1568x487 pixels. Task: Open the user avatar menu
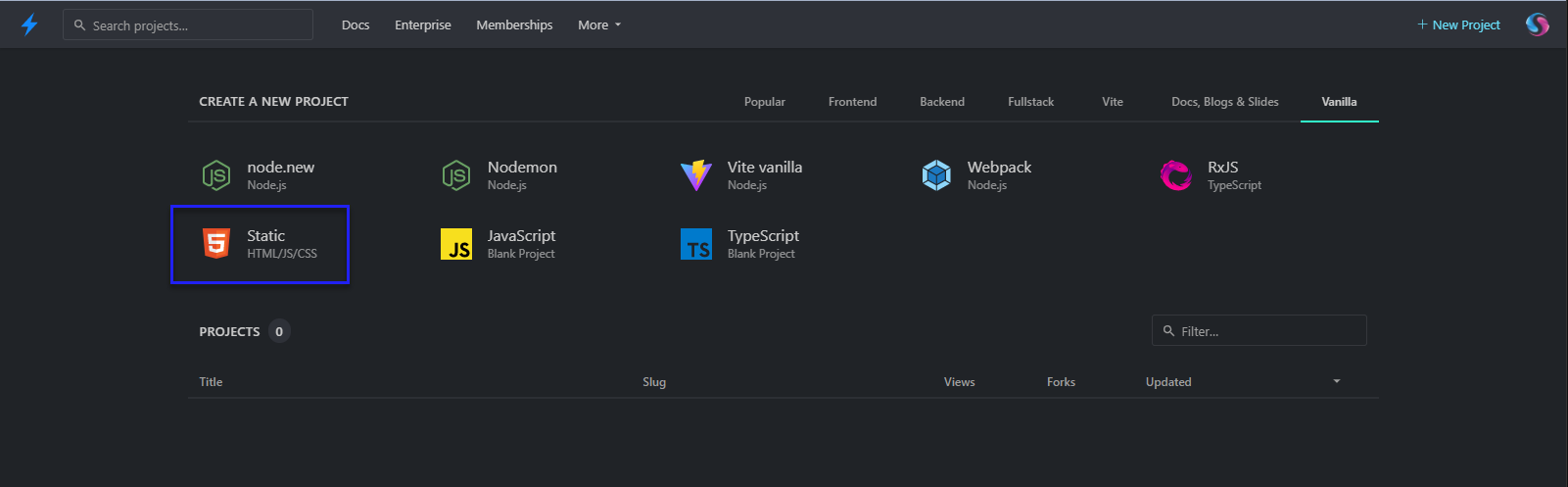(1537, 24)
